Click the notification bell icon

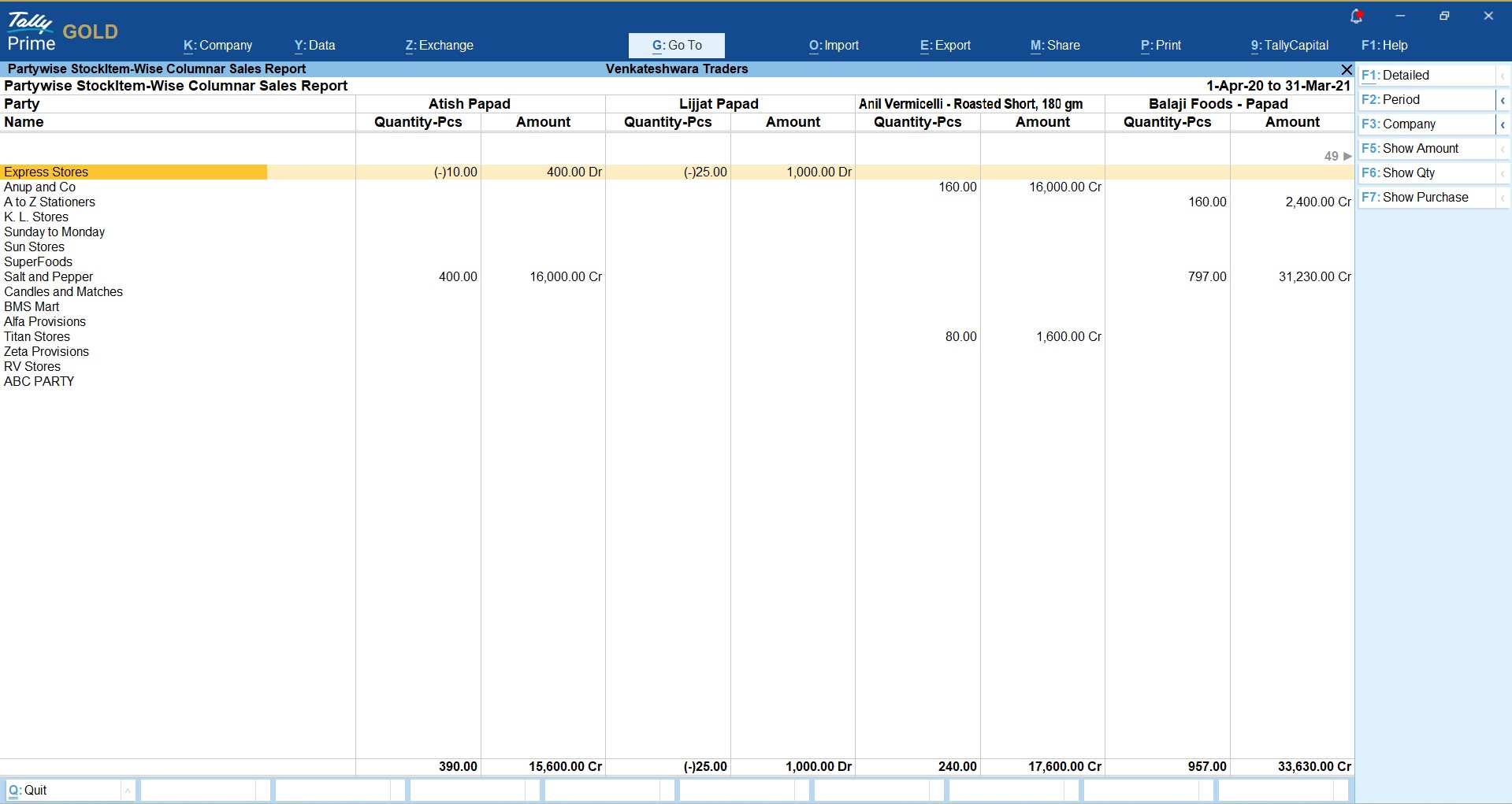coord(1356,17)
